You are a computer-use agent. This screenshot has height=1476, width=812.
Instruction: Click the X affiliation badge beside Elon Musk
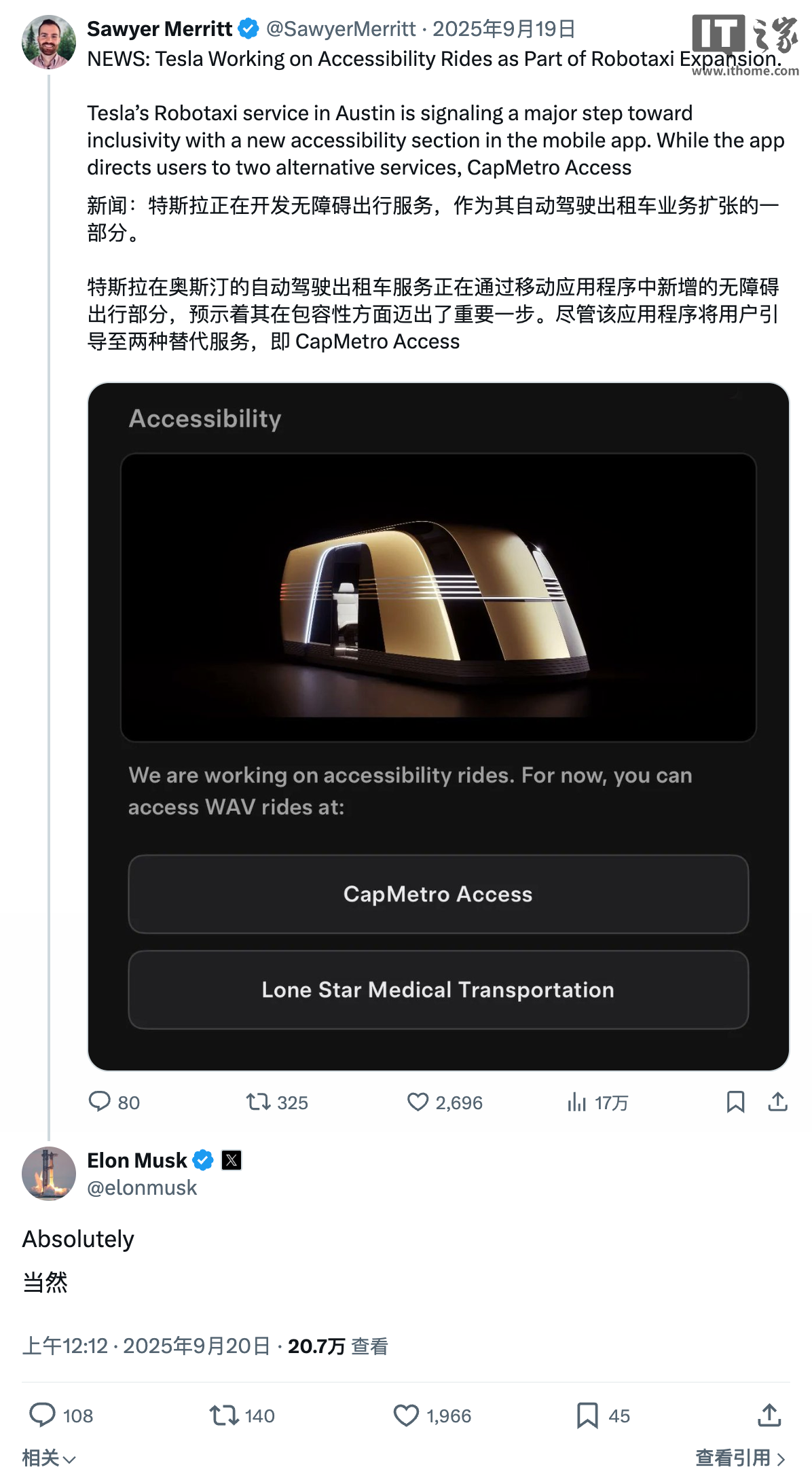(x=232, y=1160)
